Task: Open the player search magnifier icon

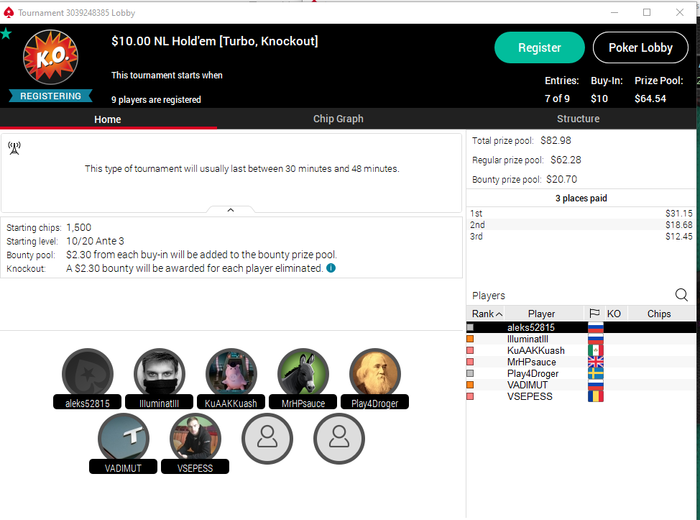Action: [x=681, y=295]
